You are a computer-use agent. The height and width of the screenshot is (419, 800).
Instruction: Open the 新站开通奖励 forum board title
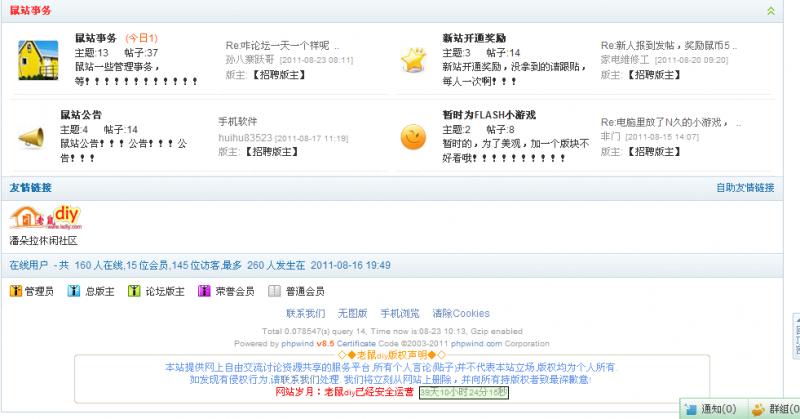pos(473,38)
